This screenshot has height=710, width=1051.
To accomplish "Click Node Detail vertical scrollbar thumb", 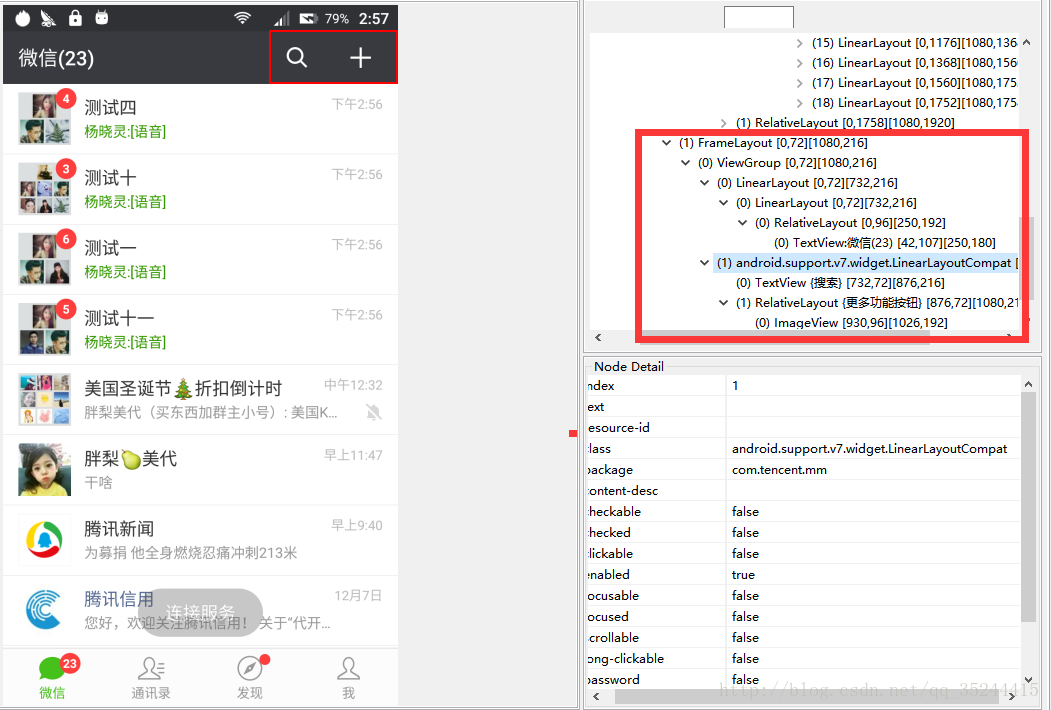I will click(x=1028, y=507).
